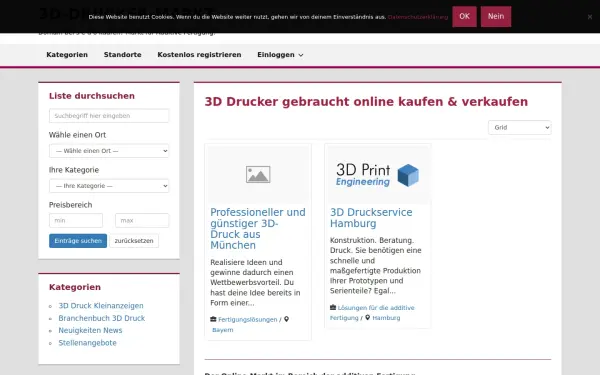Click the map pin icon before Hamburg
The height and width of the screenshot is (375, 600).
[367, 317]
